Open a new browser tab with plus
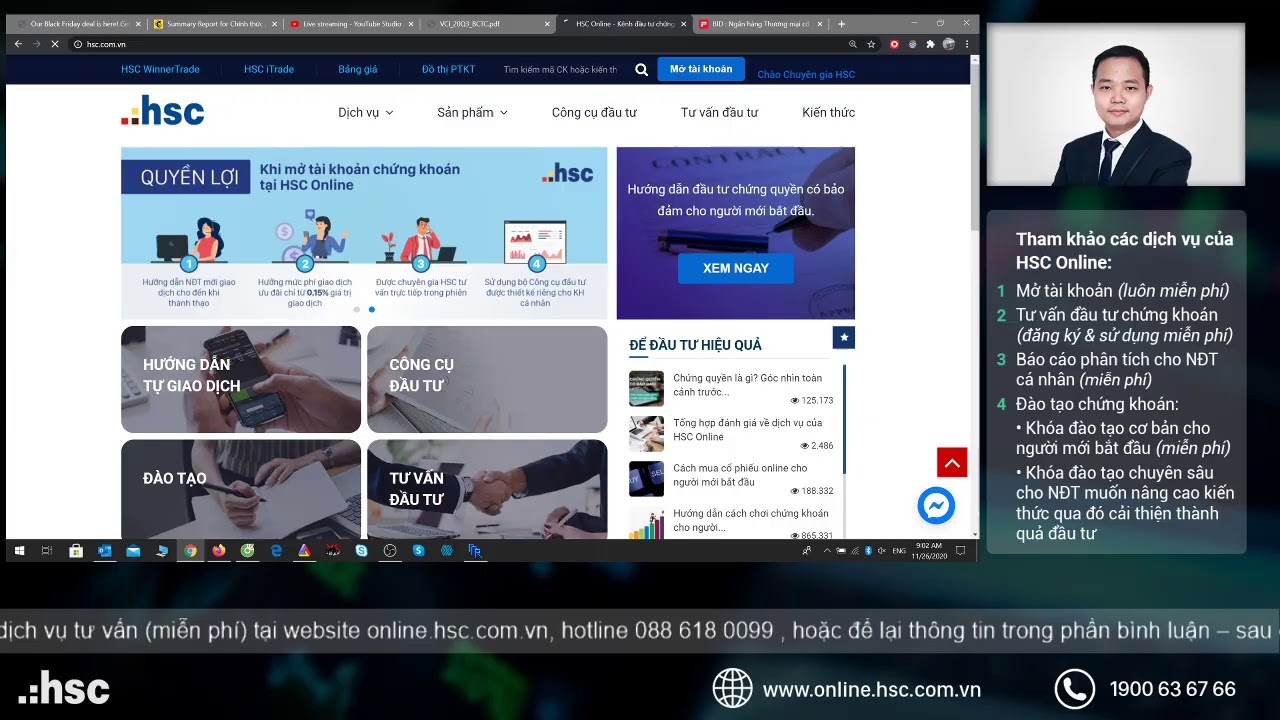 (841, 23)
